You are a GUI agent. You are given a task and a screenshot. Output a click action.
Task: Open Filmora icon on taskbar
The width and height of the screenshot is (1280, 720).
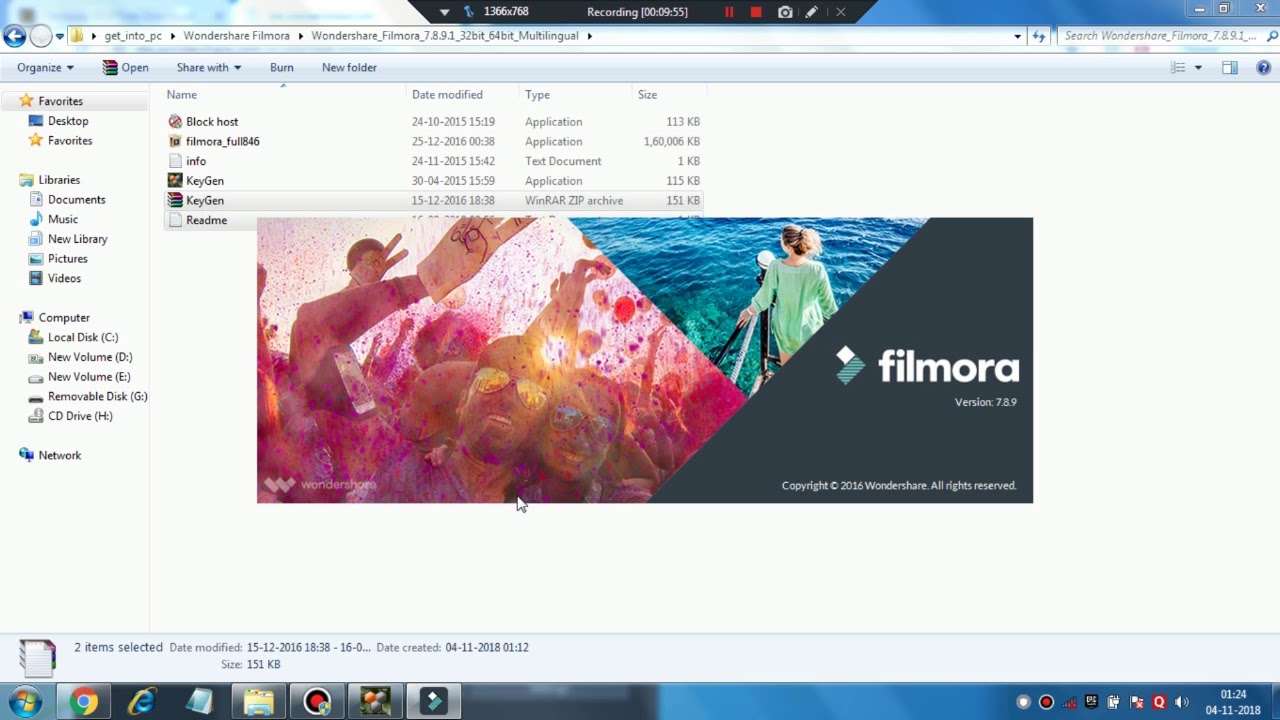tap(433, 701)
